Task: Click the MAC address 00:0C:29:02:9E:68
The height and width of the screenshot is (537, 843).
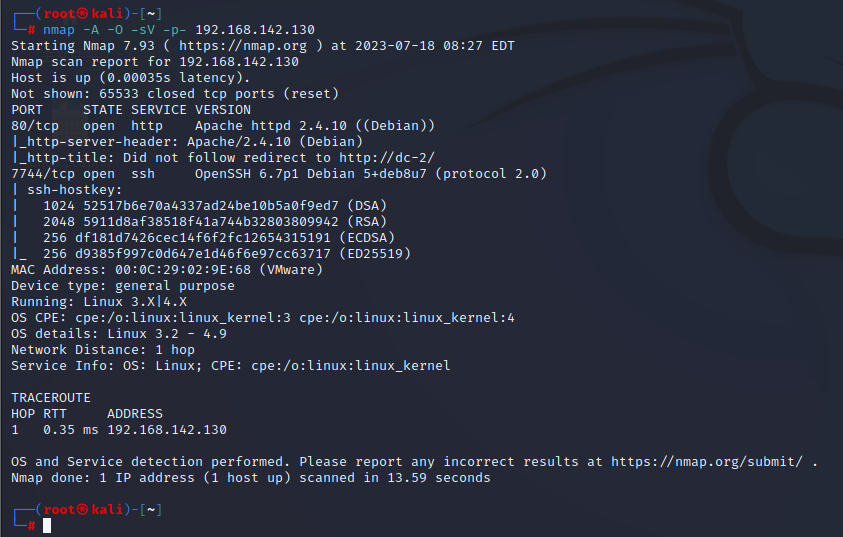Action: click(x=183, y=270)
